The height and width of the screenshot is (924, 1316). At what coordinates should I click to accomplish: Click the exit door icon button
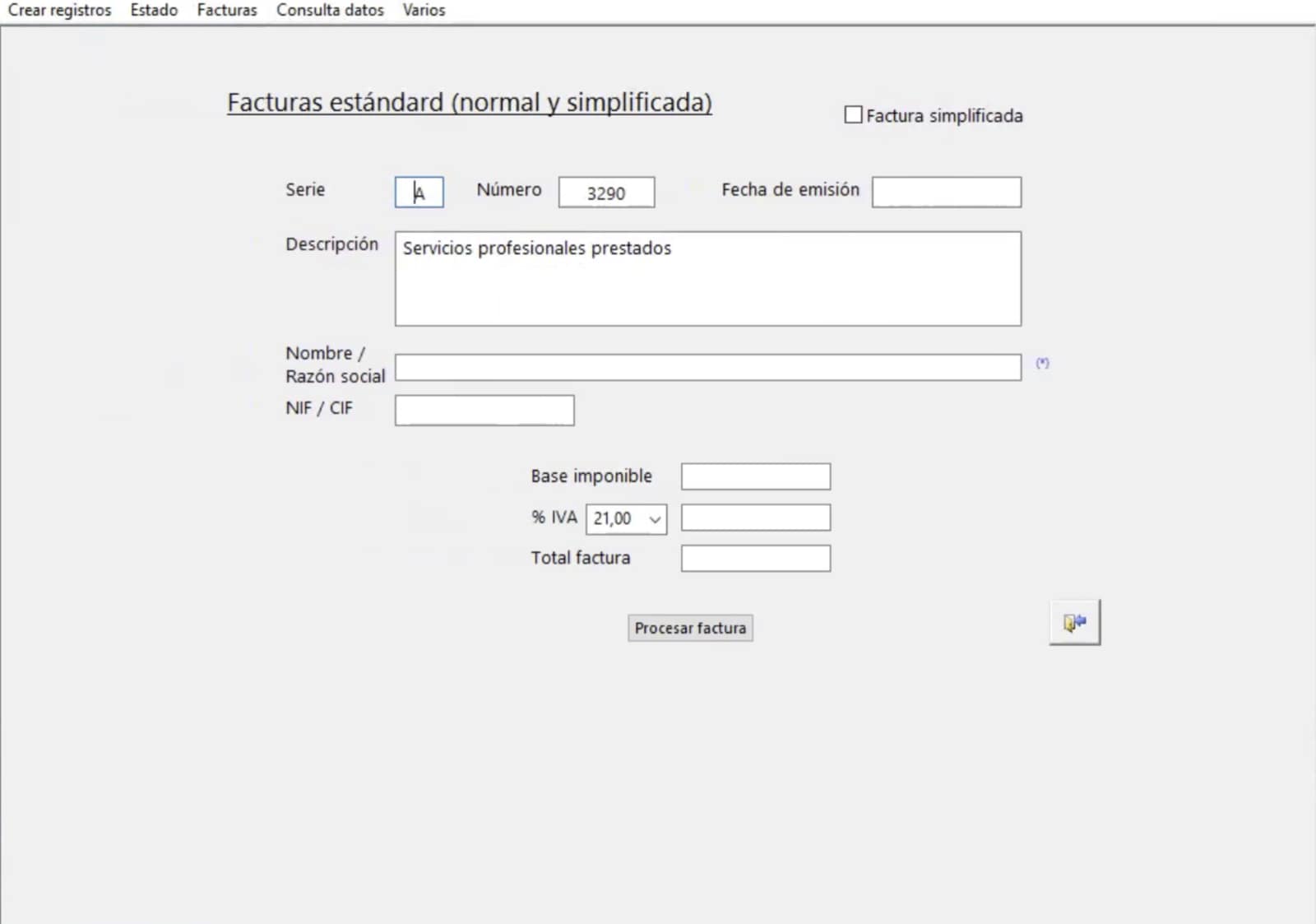pyautogui.click(x=1074, y=623)
